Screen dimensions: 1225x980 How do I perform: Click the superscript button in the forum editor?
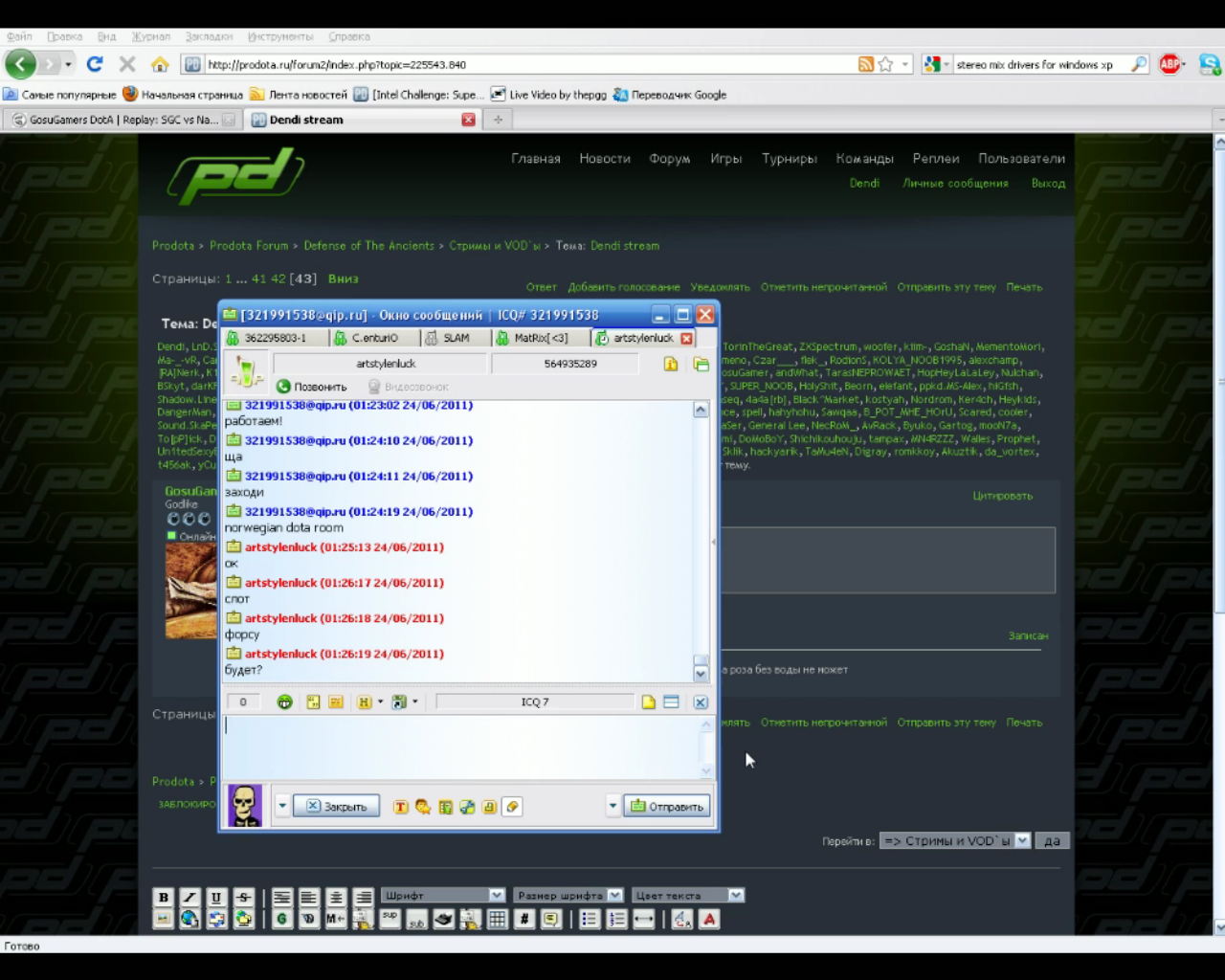[x=390, y=920]
